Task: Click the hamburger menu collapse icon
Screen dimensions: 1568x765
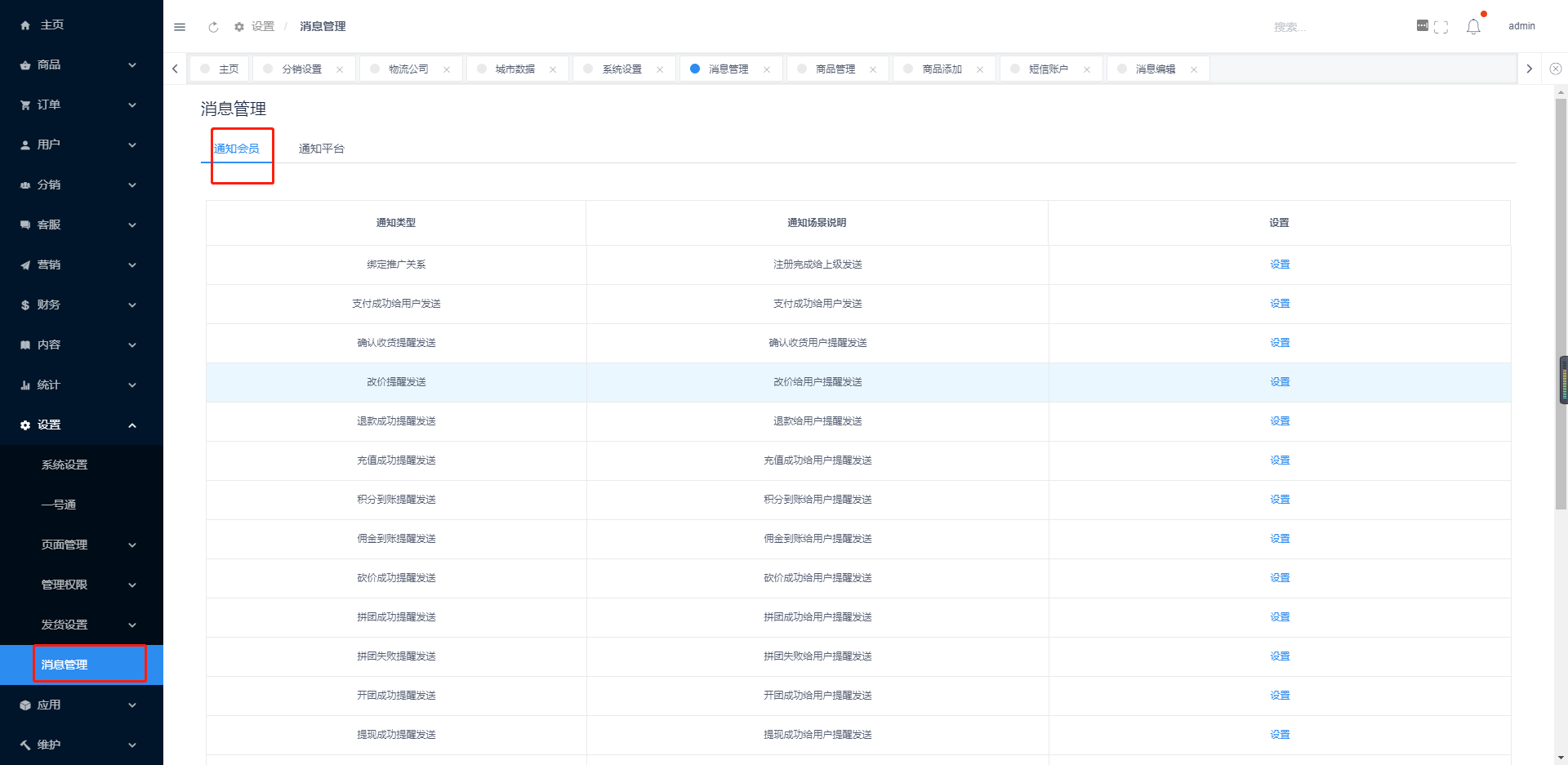Action: (x=180, y=27)
